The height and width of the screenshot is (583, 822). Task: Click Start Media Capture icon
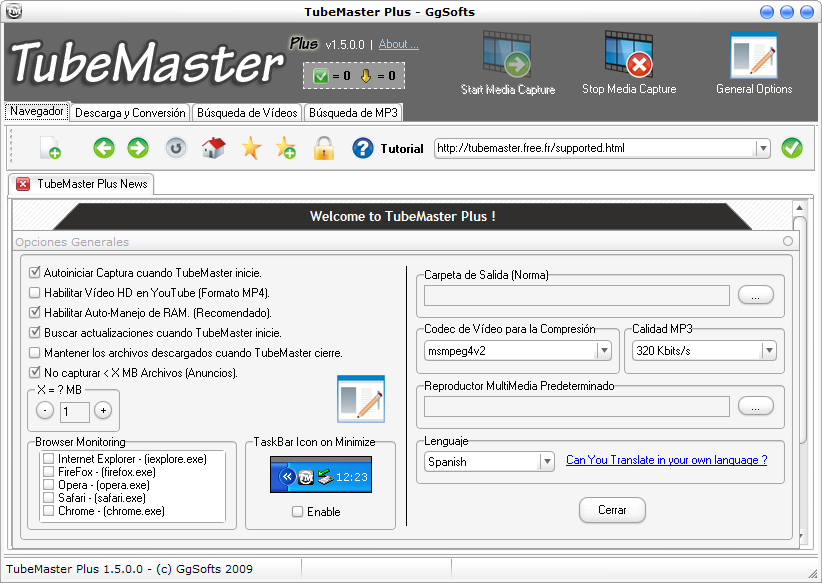507,57
